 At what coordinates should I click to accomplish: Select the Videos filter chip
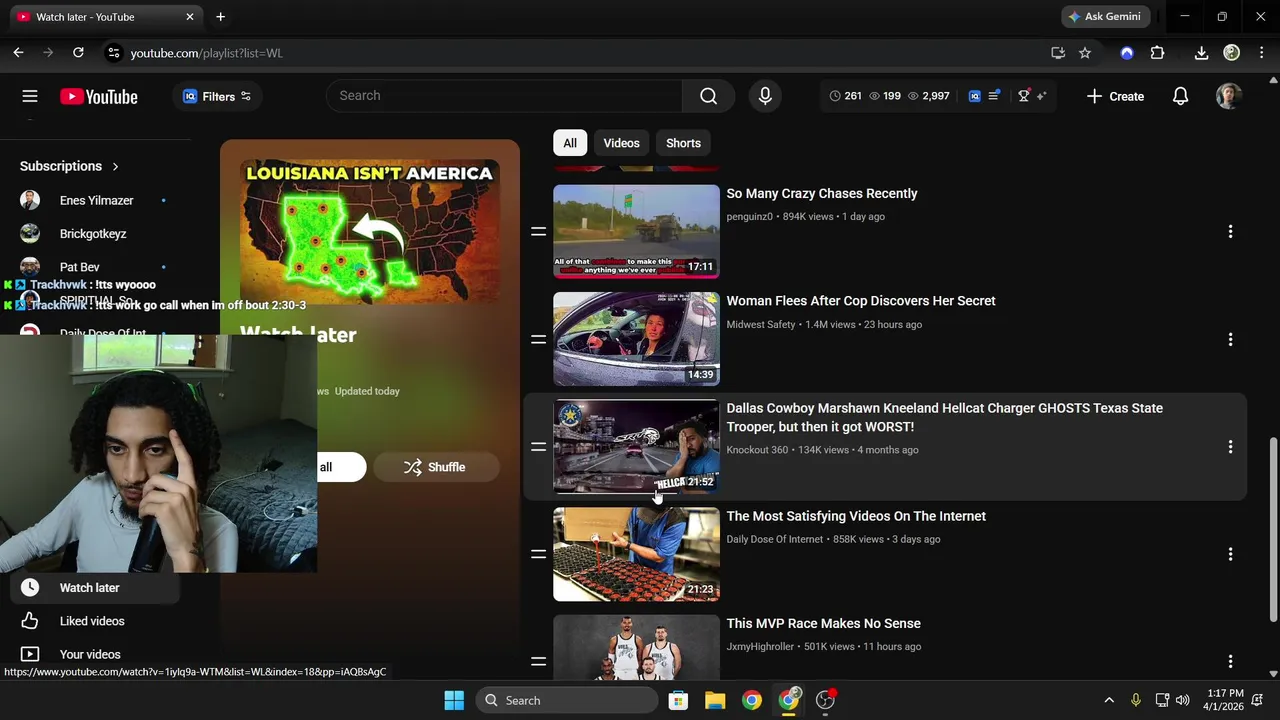point(621,143)
